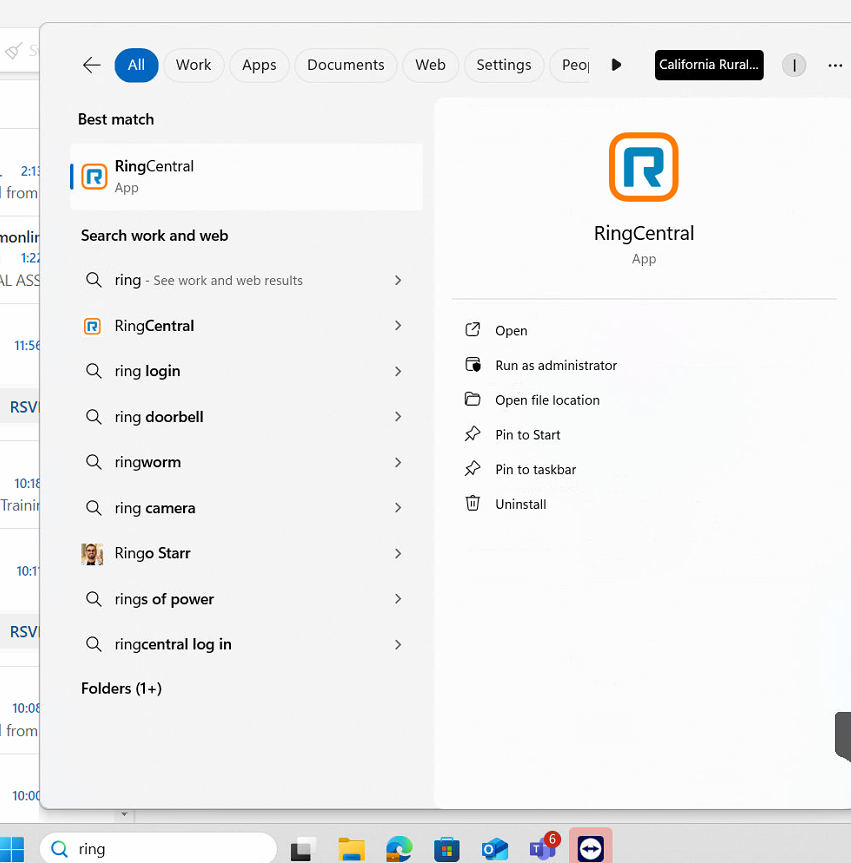Click the taskbar search box containing 'ring'
Screen dimensions: 851x863
pyautogui.click(x=159, y=849)
